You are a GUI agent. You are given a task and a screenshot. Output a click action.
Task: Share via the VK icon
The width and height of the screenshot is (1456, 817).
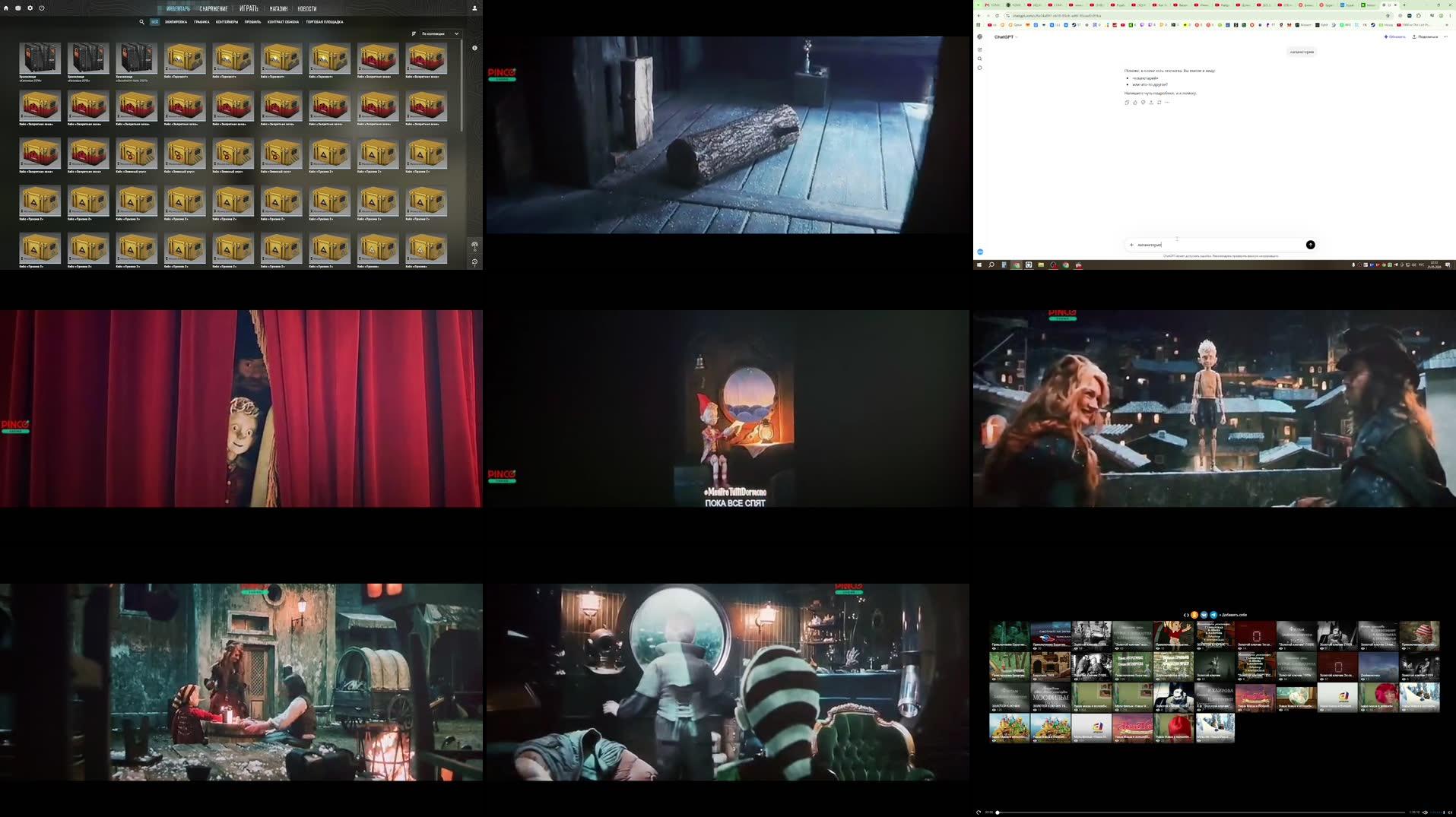(x=1204, y=615)
